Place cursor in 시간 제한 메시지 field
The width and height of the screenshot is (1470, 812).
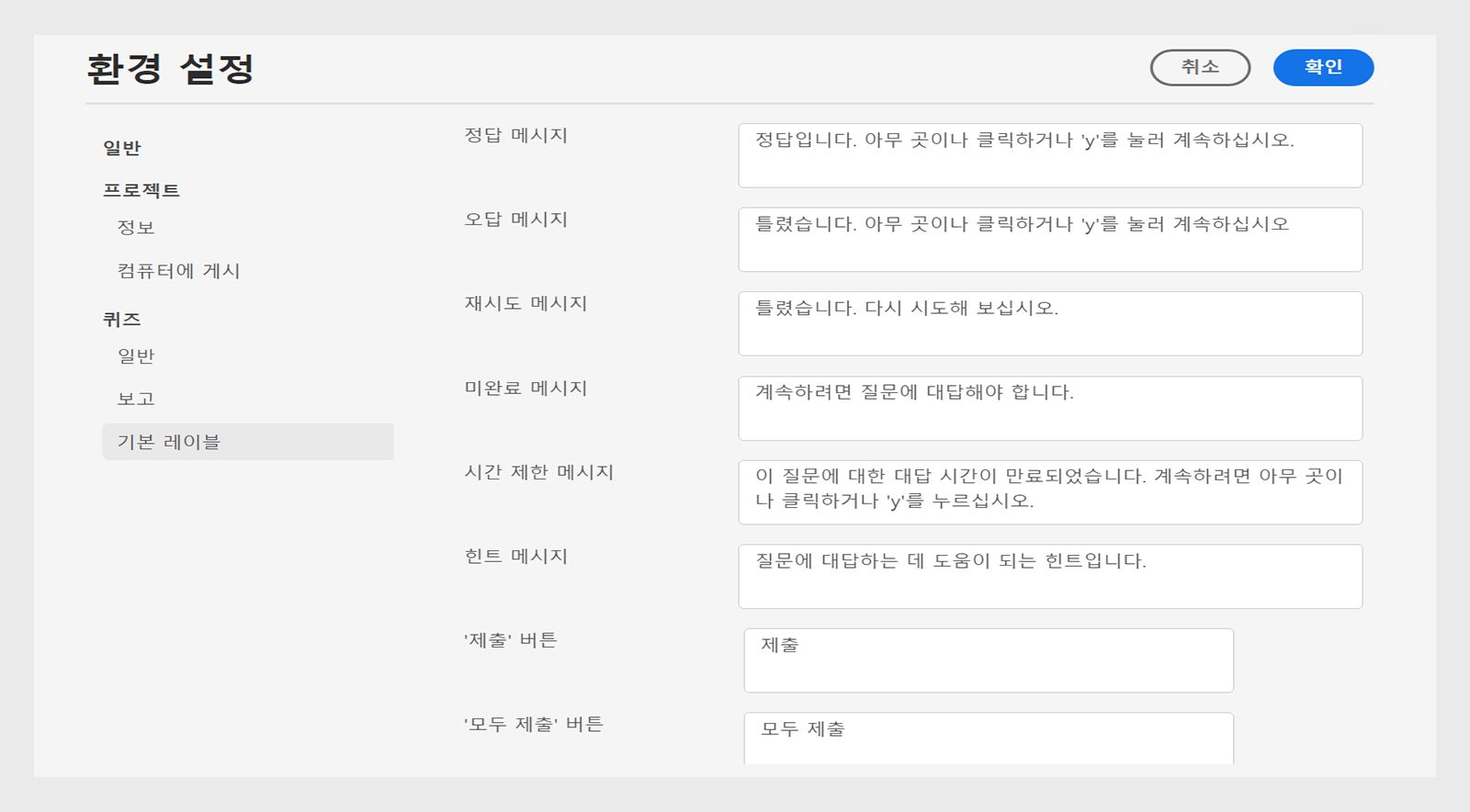pos(1050,492)
